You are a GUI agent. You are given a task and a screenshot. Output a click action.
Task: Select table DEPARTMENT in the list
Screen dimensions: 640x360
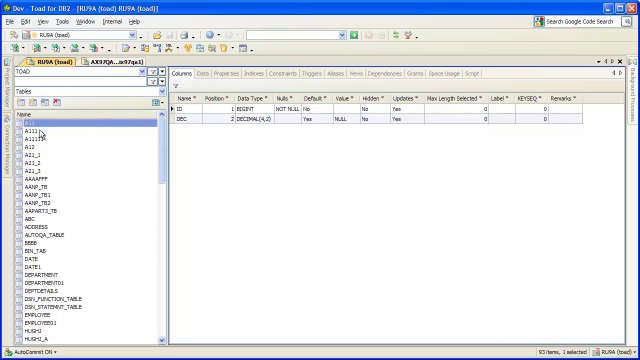tap(41, 275)
